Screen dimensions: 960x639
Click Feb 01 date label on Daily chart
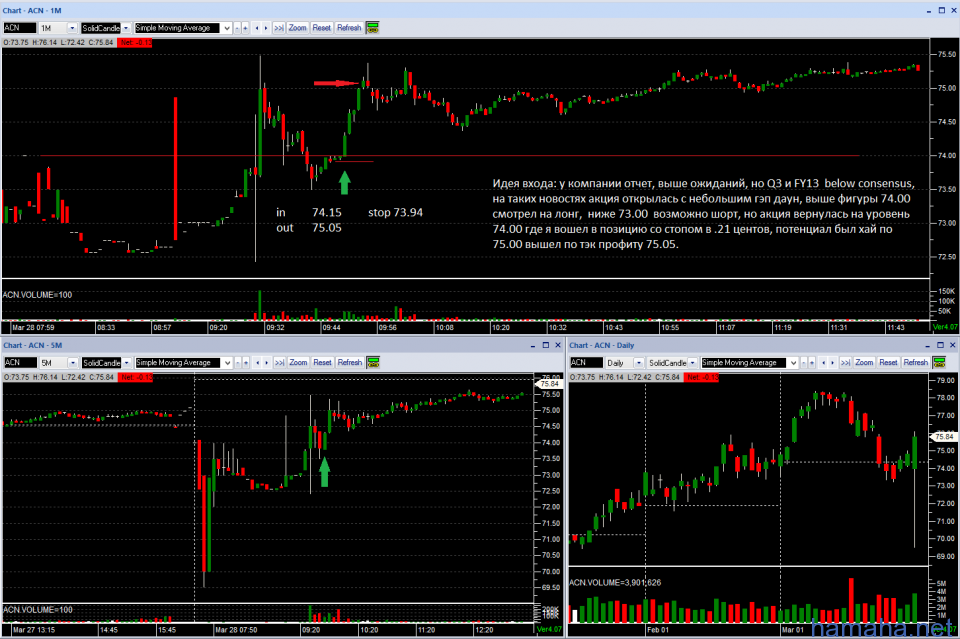point(658,629)
